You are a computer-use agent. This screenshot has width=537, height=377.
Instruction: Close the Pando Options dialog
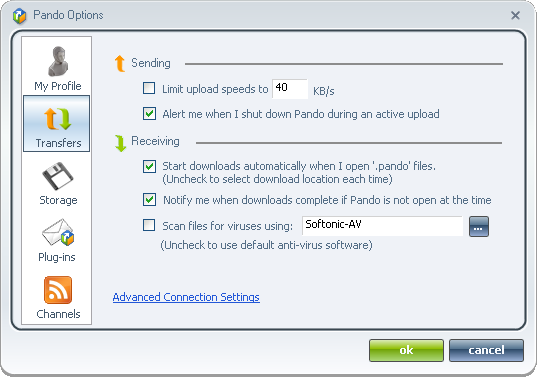pyautogui.click(x=515, y=15)
